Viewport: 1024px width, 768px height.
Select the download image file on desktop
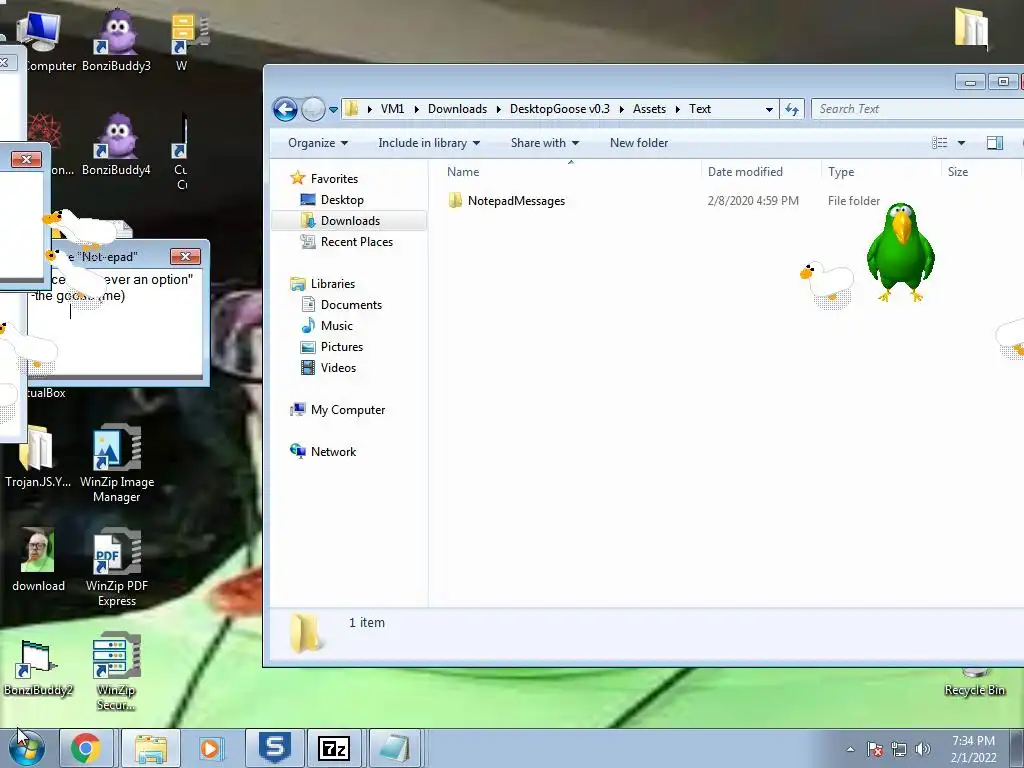(x=38, y=559)
